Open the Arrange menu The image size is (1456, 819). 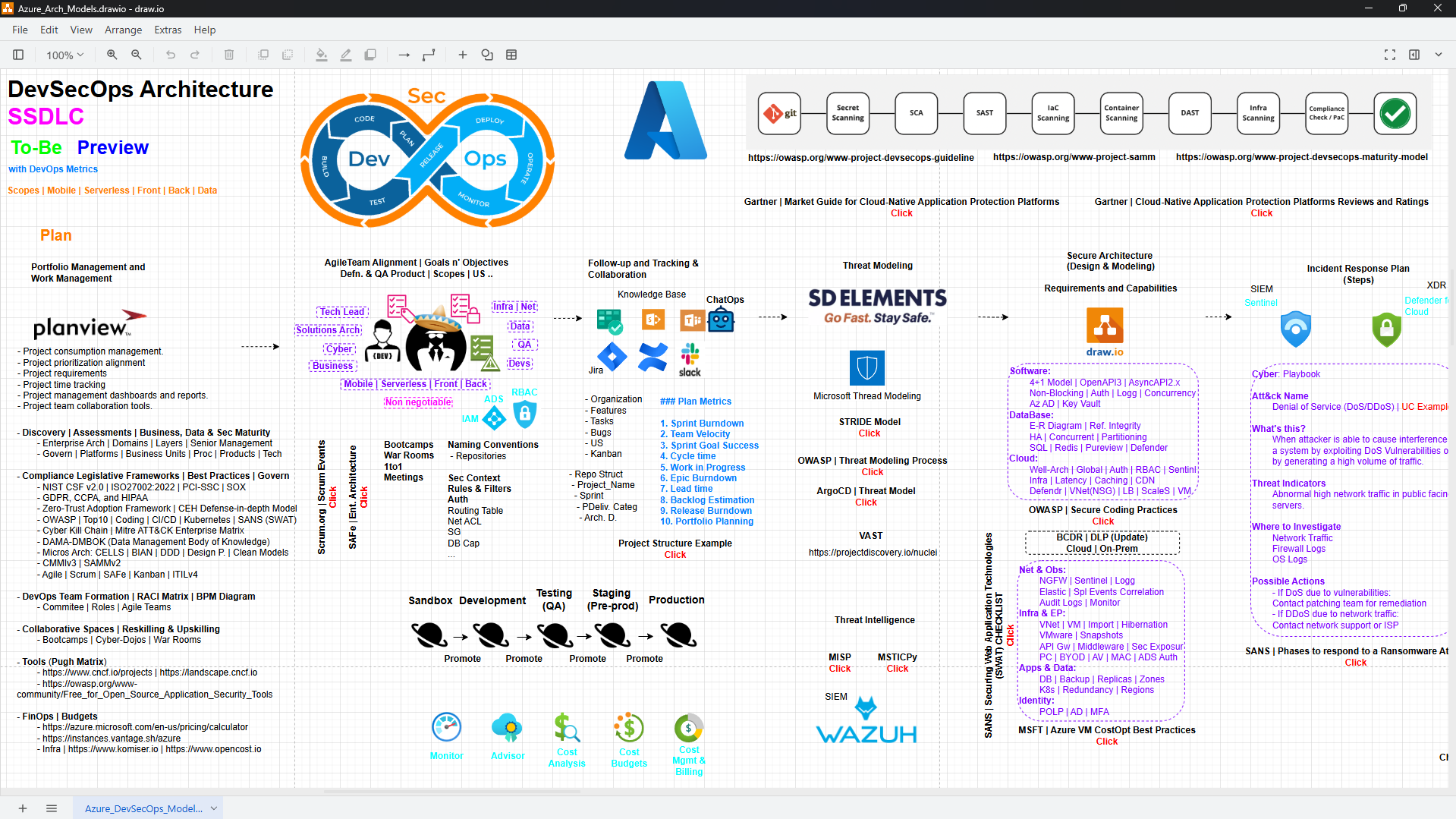pyautogui.click(x=124, y=30)
